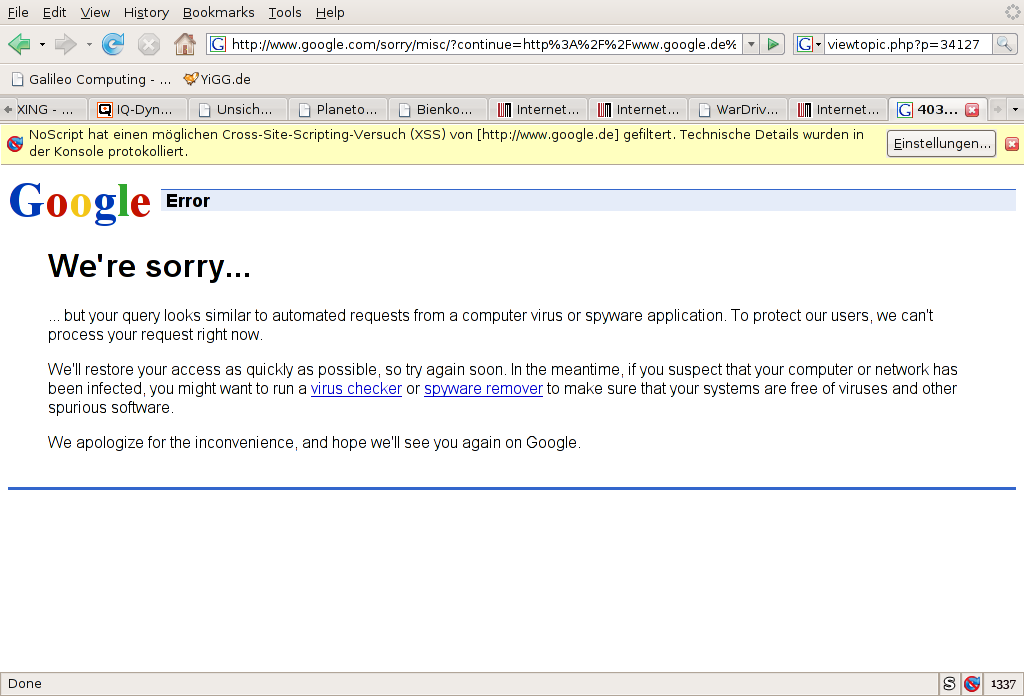Follow the virus checker link
The image size is (1024, 696).
click(x=356, y=388)
